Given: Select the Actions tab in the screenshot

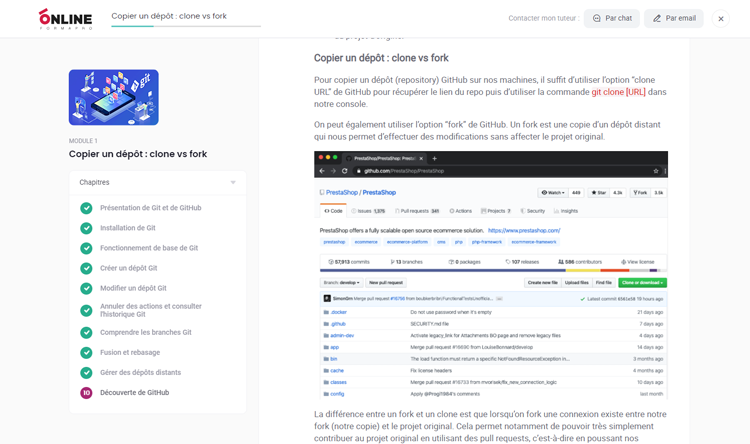Looking at the screenshot, I should tap(461, 211).
